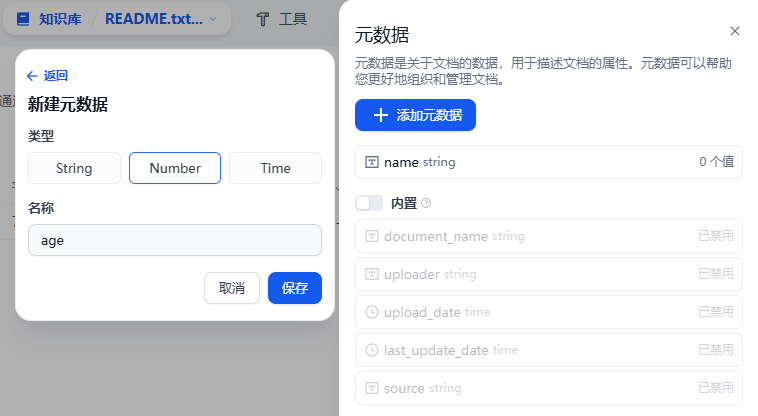Screen dimensions: 758x416
Task: Select the Number type option
Action: (175, 168)
